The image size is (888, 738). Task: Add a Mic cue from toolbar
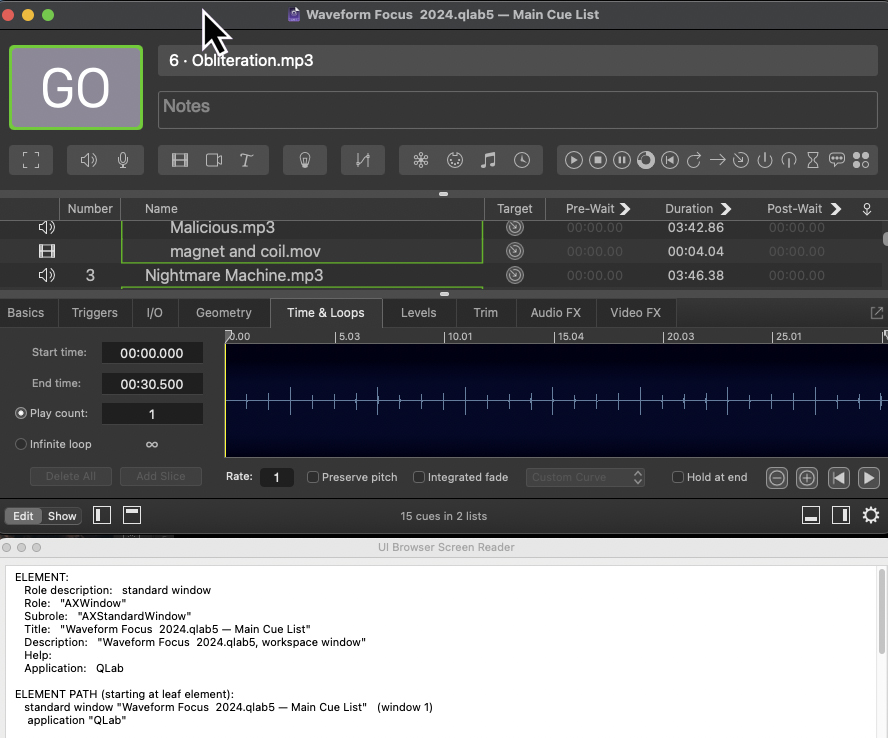(123, 160)
